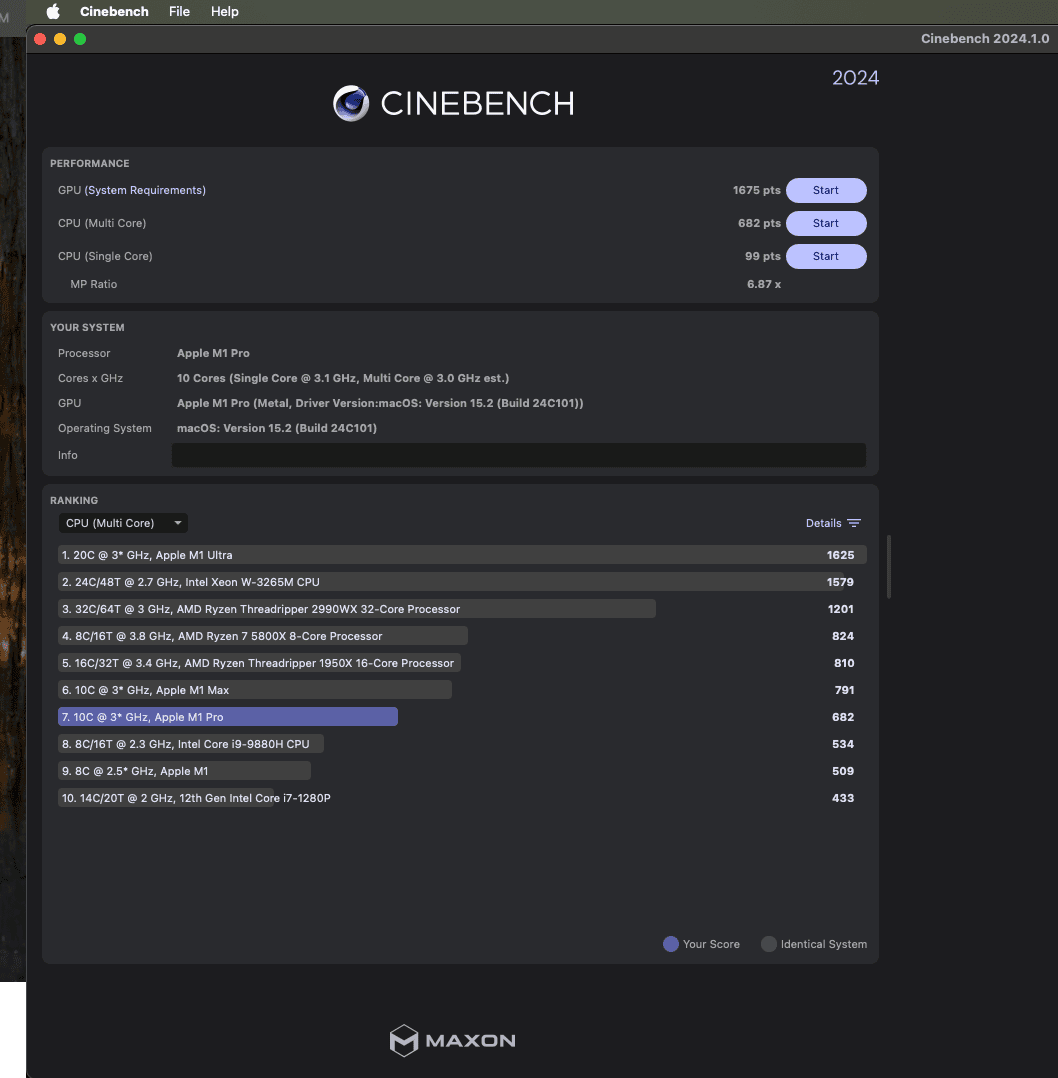The height and width of the screenshot is (1078, 1058).
Task: Click the 433 score value
Action: pos(843,798)
